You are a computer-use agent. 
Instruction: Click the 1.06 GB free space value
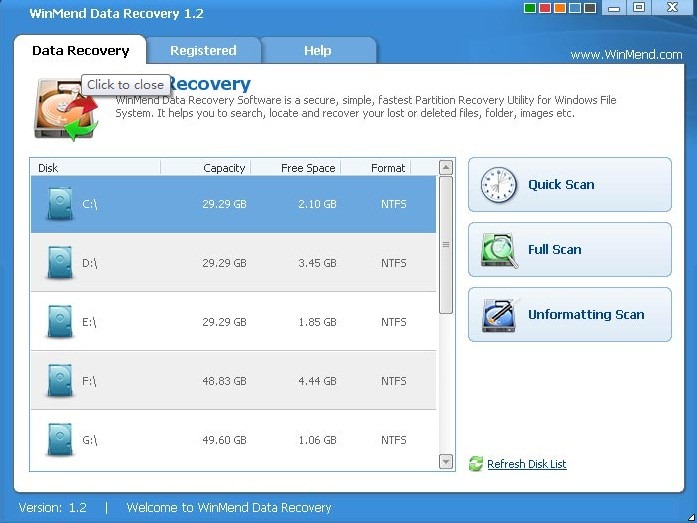click(x=317, y=440)
